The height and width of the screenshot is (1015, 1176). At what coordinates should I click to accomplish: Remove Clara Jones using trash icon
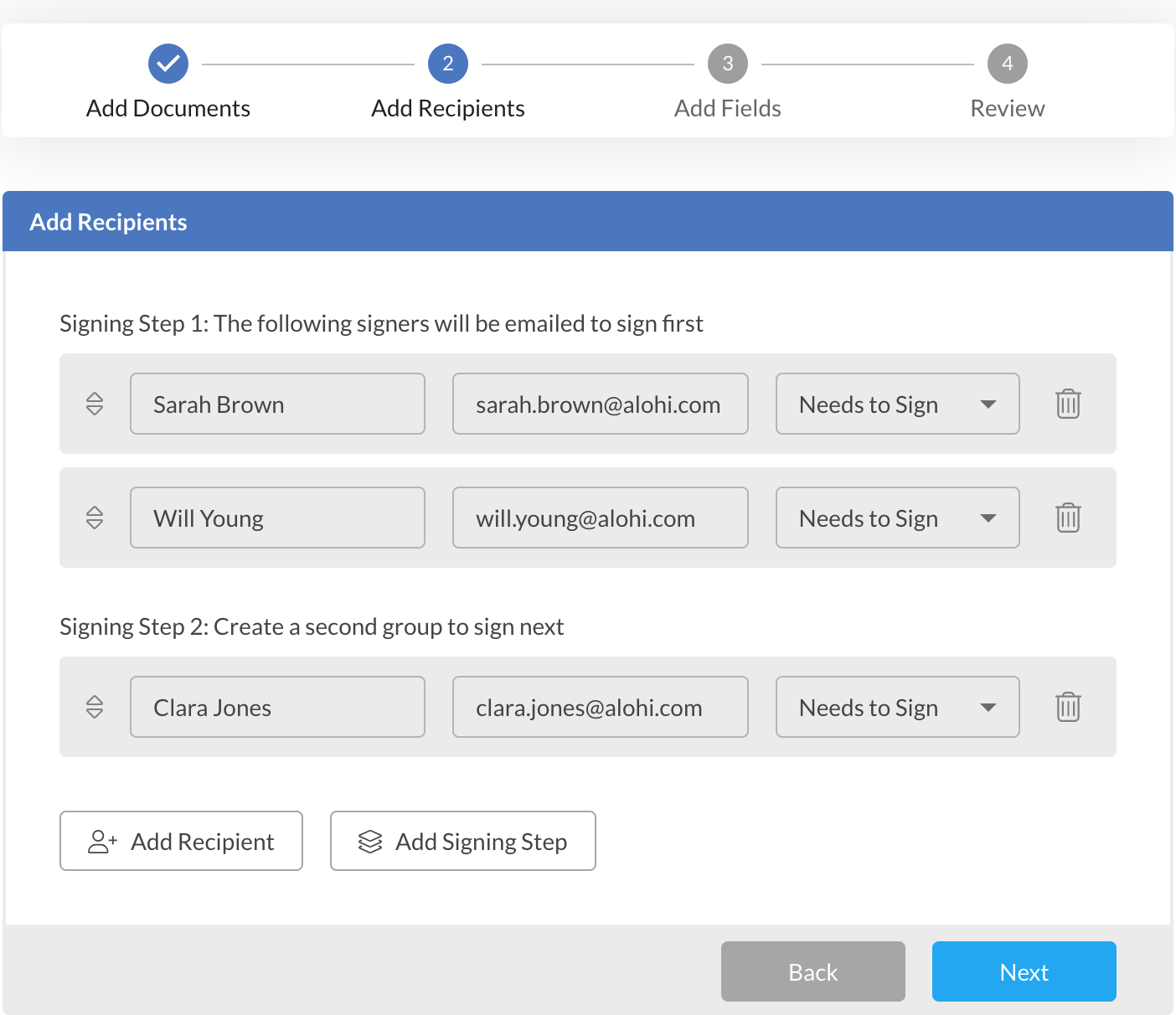pyautogui.click(x=1068, y=707)
